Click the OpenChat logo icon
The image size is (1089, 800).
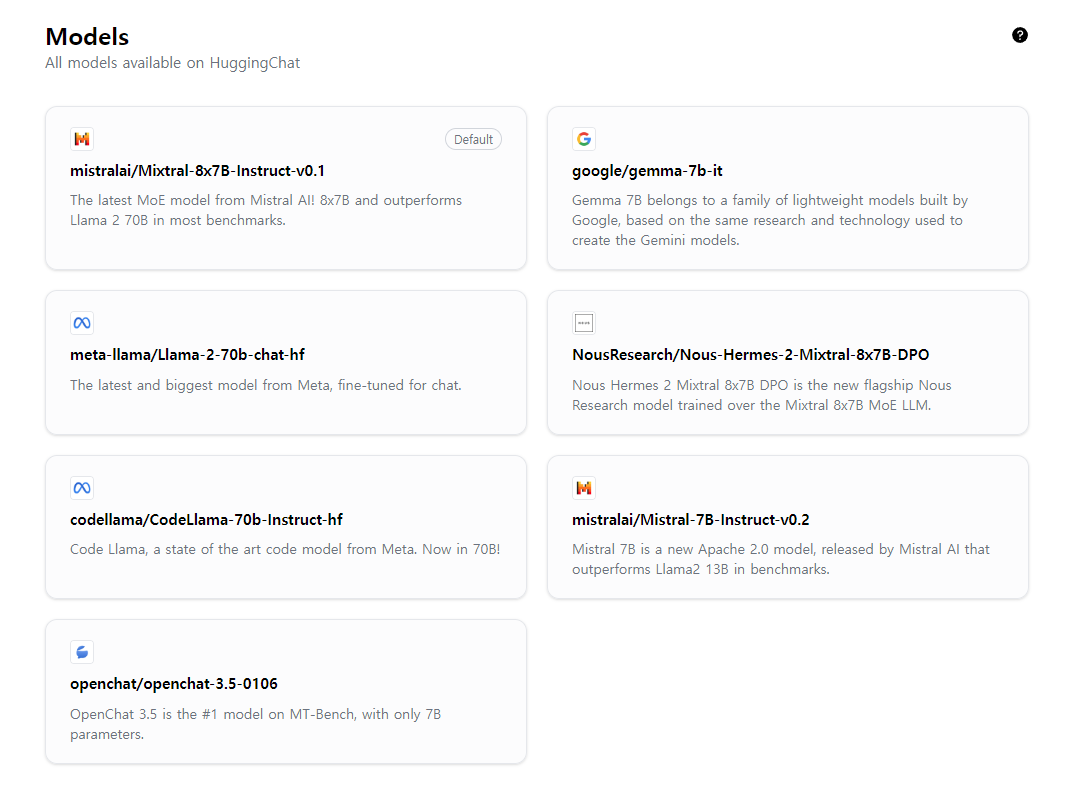[x=82, y=652]
